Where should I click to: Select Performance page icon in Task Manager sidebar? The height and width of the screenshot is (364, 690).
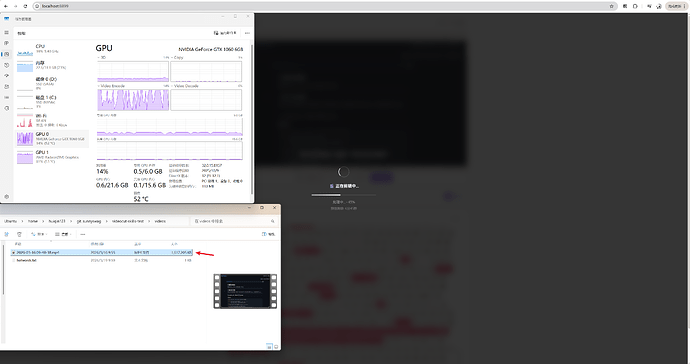[x=7, y=54]
